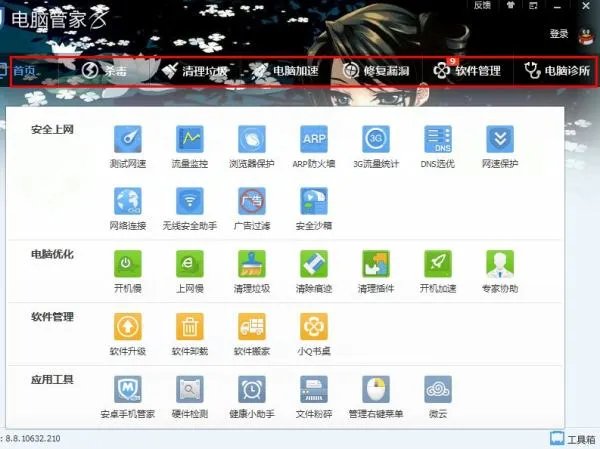Click the 广告过滤 ad filter icon
The height and width of the screenshot is (449, 600).
coord(251,201)
